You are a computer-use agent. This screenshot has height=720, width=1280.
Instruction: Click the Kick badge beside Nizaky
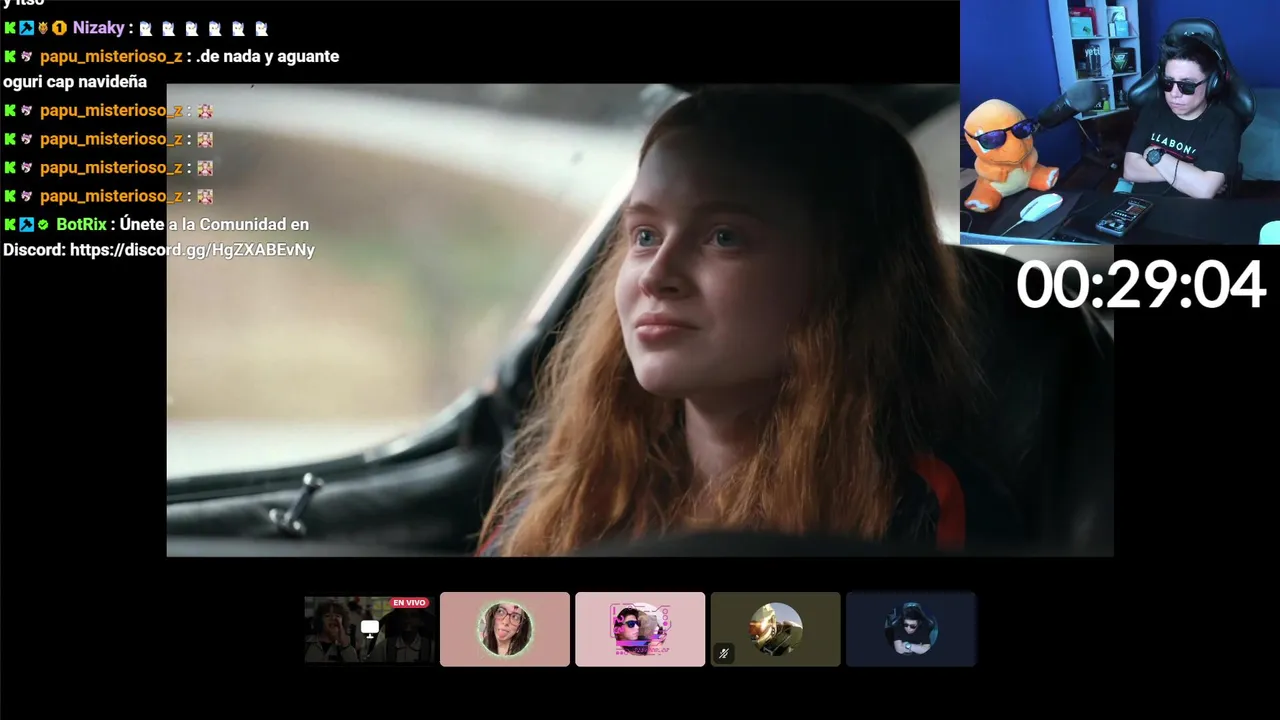tap(10, 28)
